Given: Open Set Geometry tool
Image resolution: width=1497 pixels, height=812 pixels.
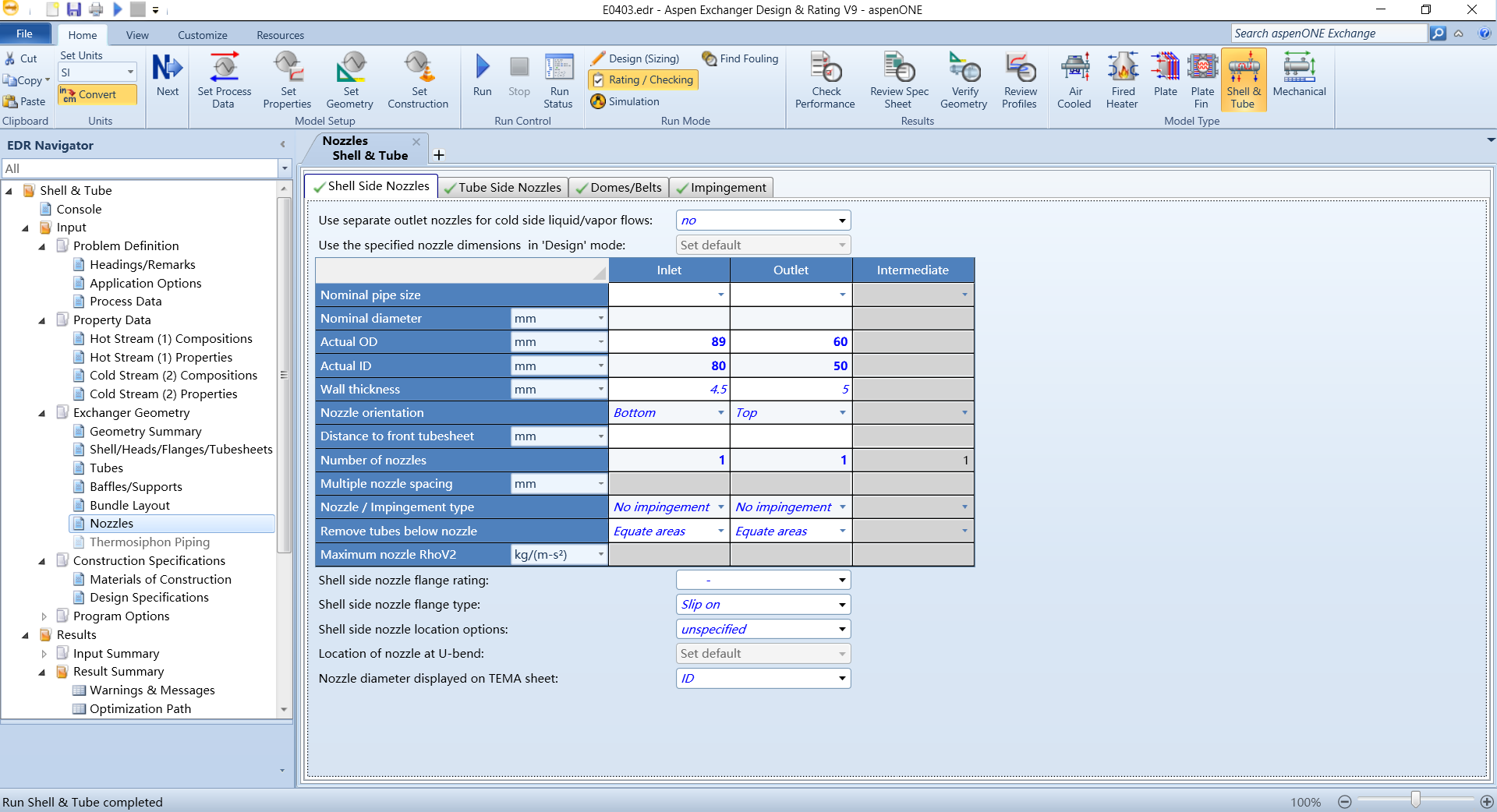Looking at the screenshot, I should [x=350, y=80].
